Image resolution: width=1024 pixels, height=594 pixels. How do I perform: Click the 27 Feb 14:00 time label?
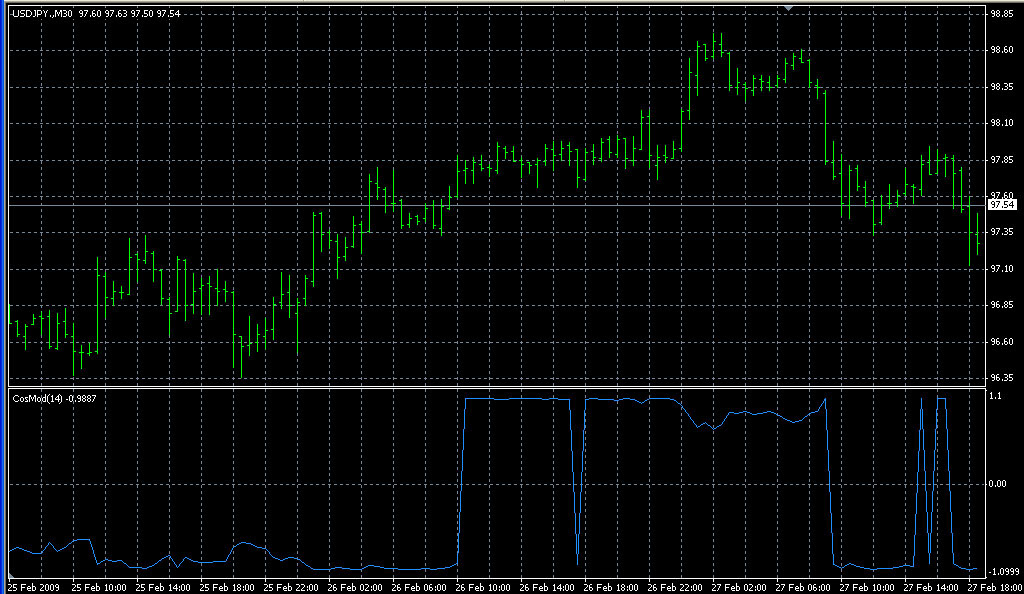(x=931, y=587)
